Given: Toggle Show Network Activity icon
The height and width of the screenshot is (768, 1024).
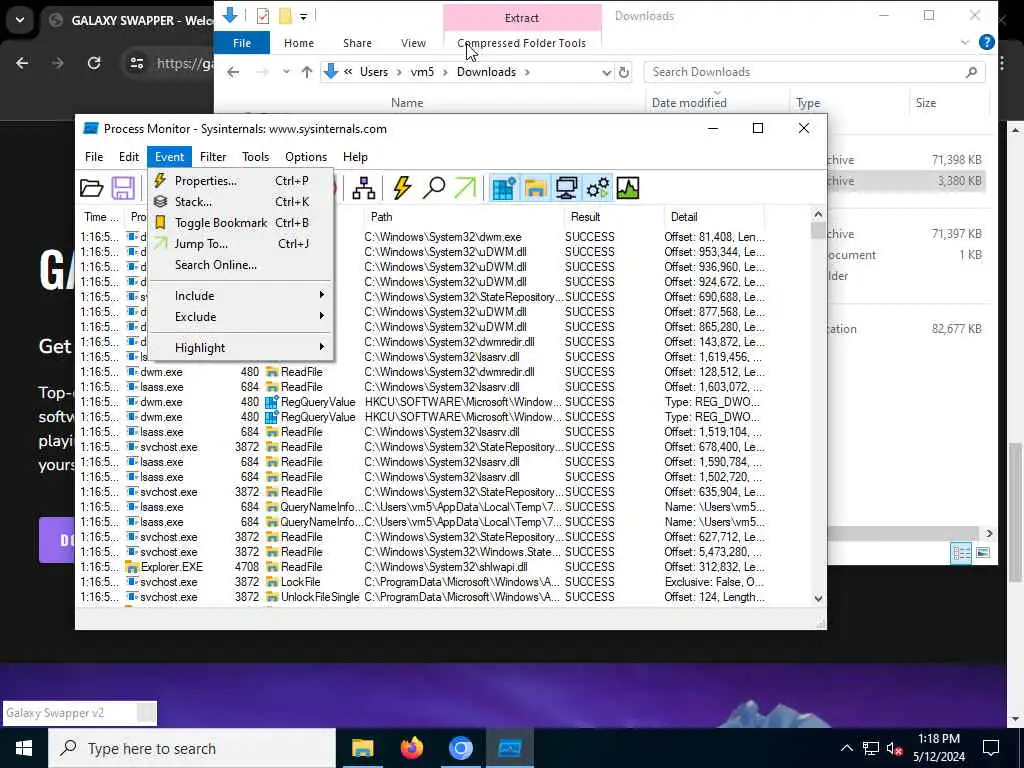Looking at the screenshot, I should coord(566,188).
